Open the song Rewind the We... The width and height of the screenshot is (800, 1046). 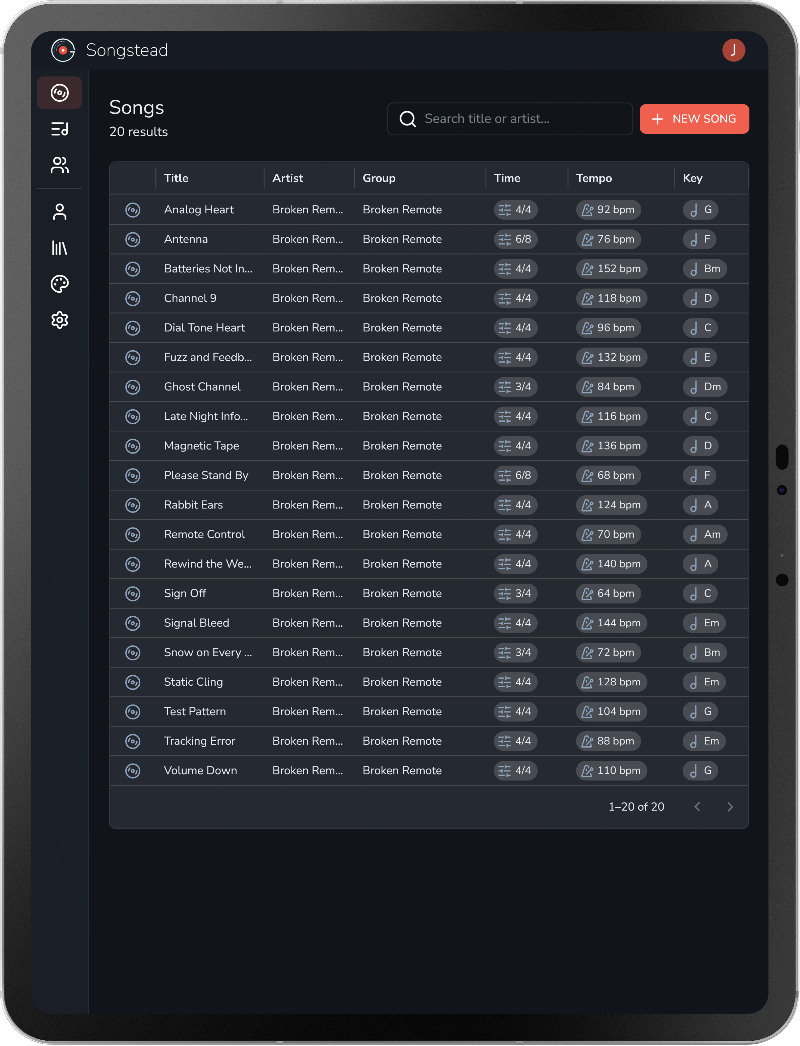coord(208,564)
